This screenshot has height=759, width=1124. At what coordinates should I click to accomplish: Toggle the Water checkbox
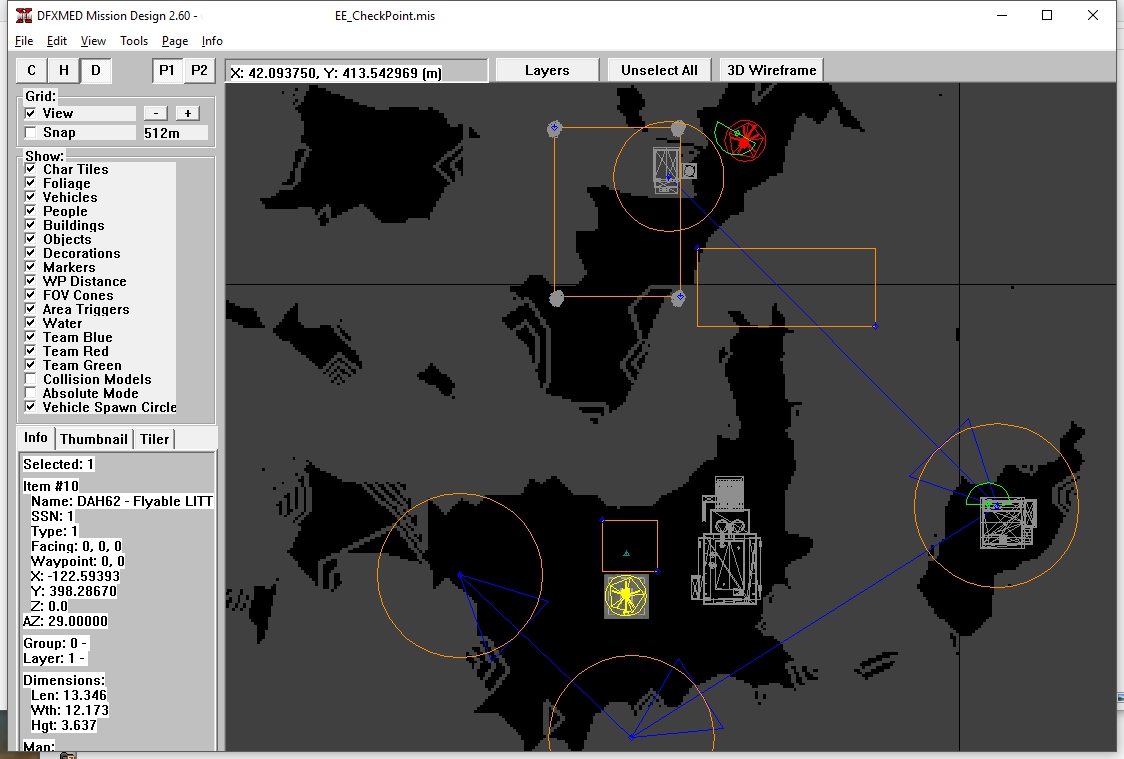click(x=30, y=323)
